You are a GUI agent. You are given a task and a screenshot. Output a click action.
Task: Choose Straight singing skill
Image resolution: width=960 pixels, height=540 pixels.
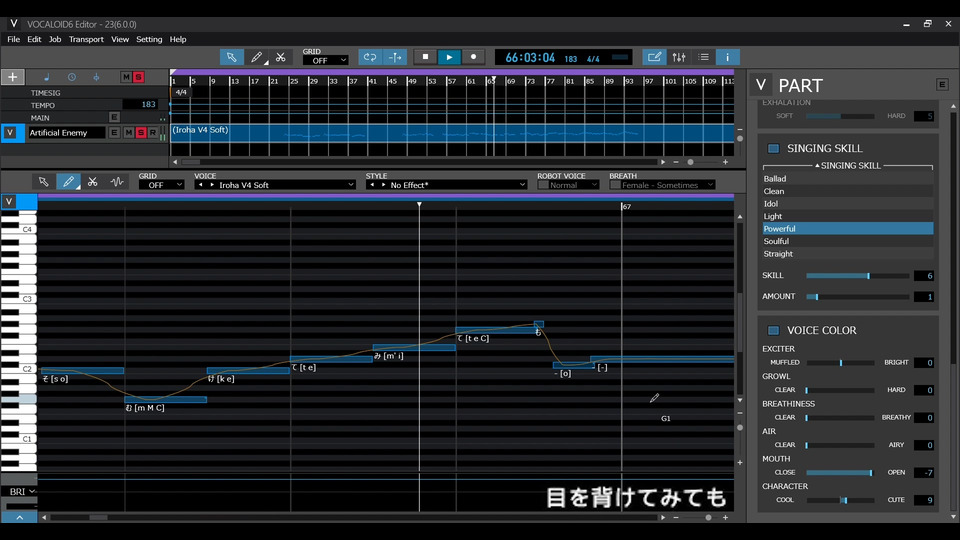point(848,253)
